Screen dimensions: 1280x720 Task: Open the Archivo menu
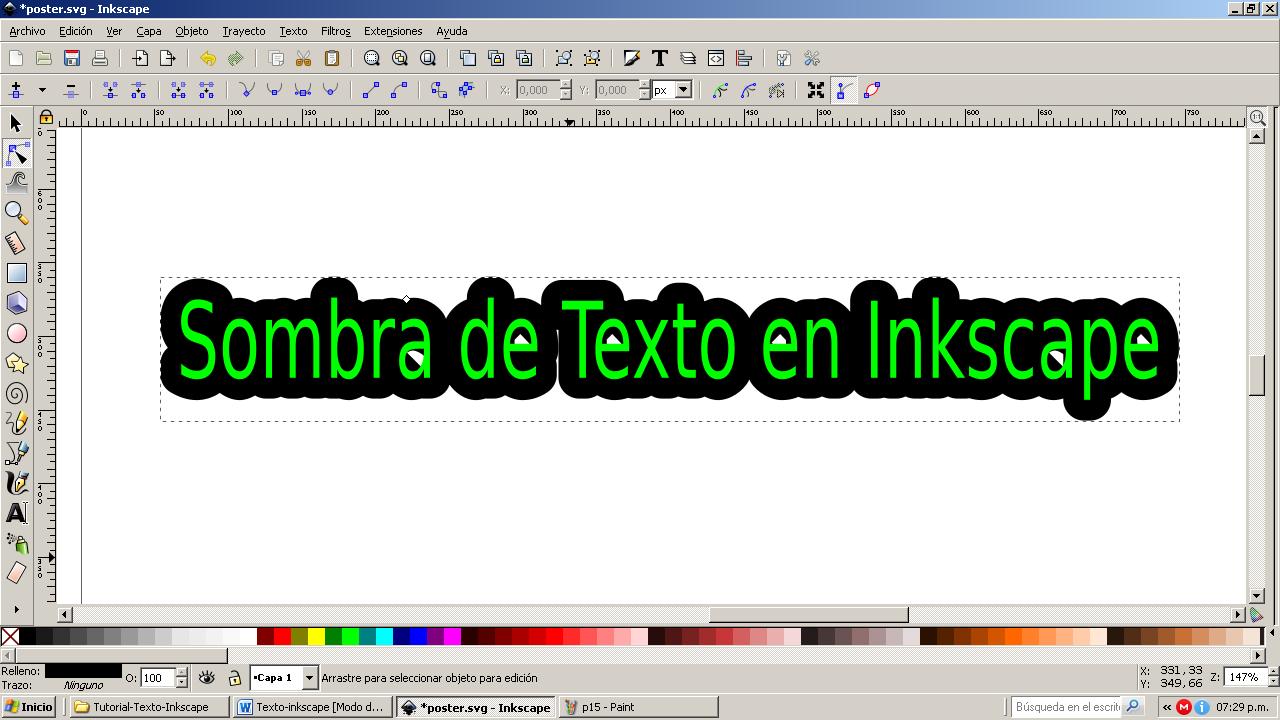[27, 31]
